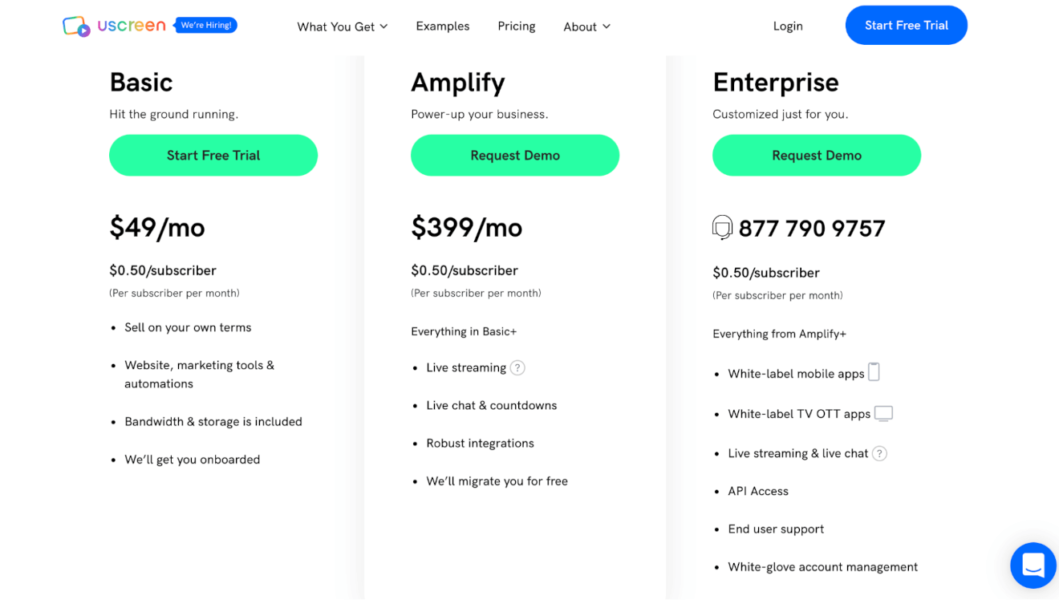Request a demo for the Enterprise plan

(x=816, y=155)
